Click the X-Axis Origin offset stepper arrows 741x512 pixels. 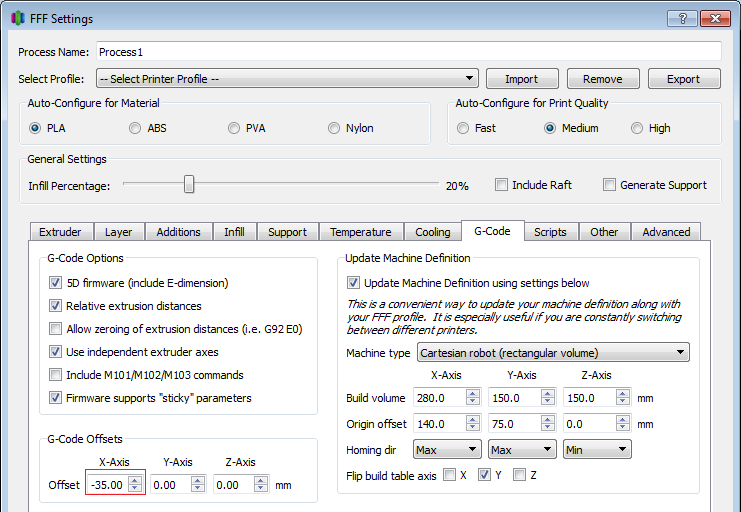(473, 423)
